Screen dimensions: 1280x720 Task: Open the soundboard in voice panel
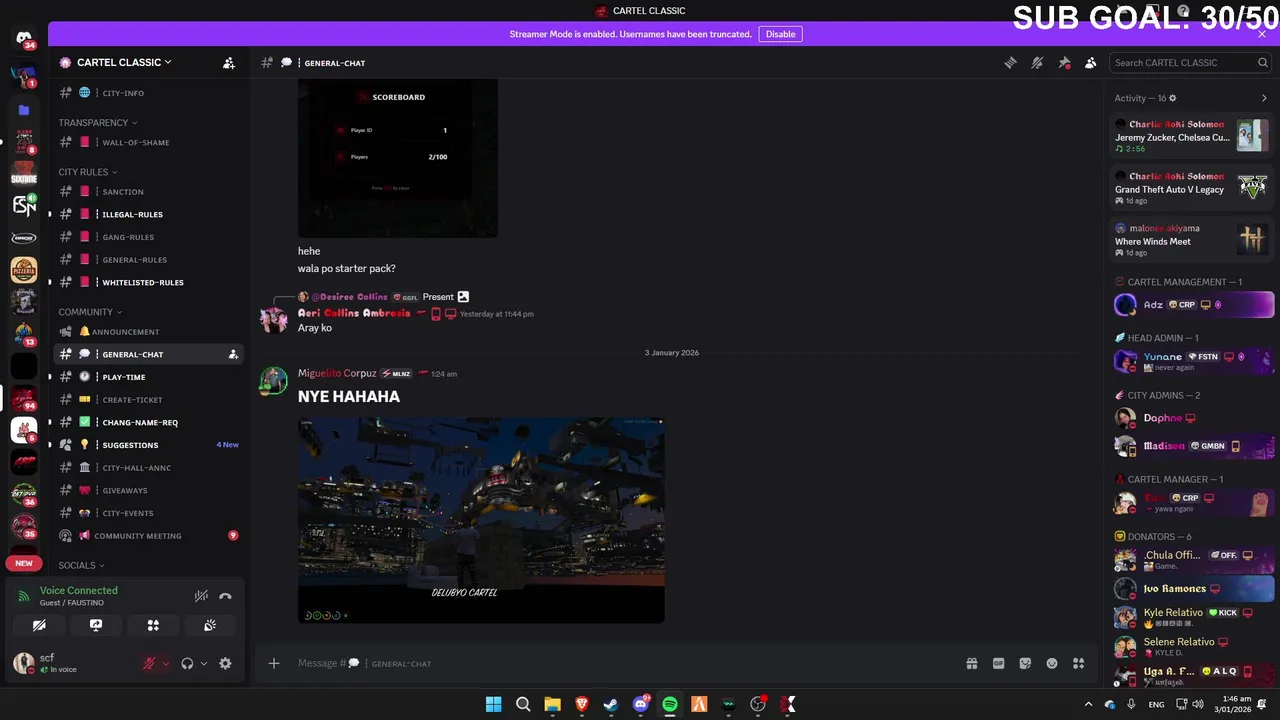coord(210,625)
